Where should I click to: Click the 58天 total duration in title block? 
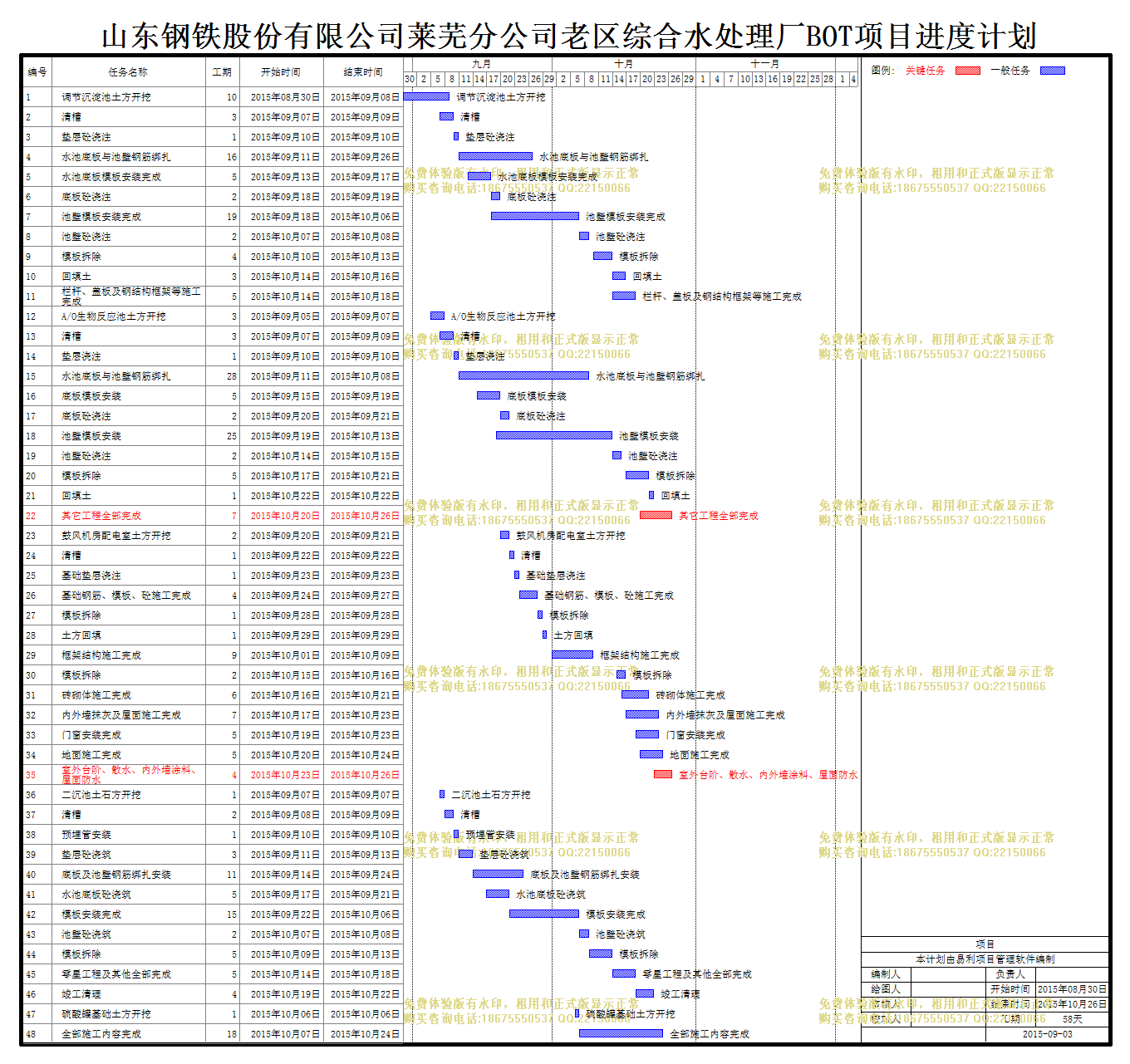(x=1072, y=1019)
